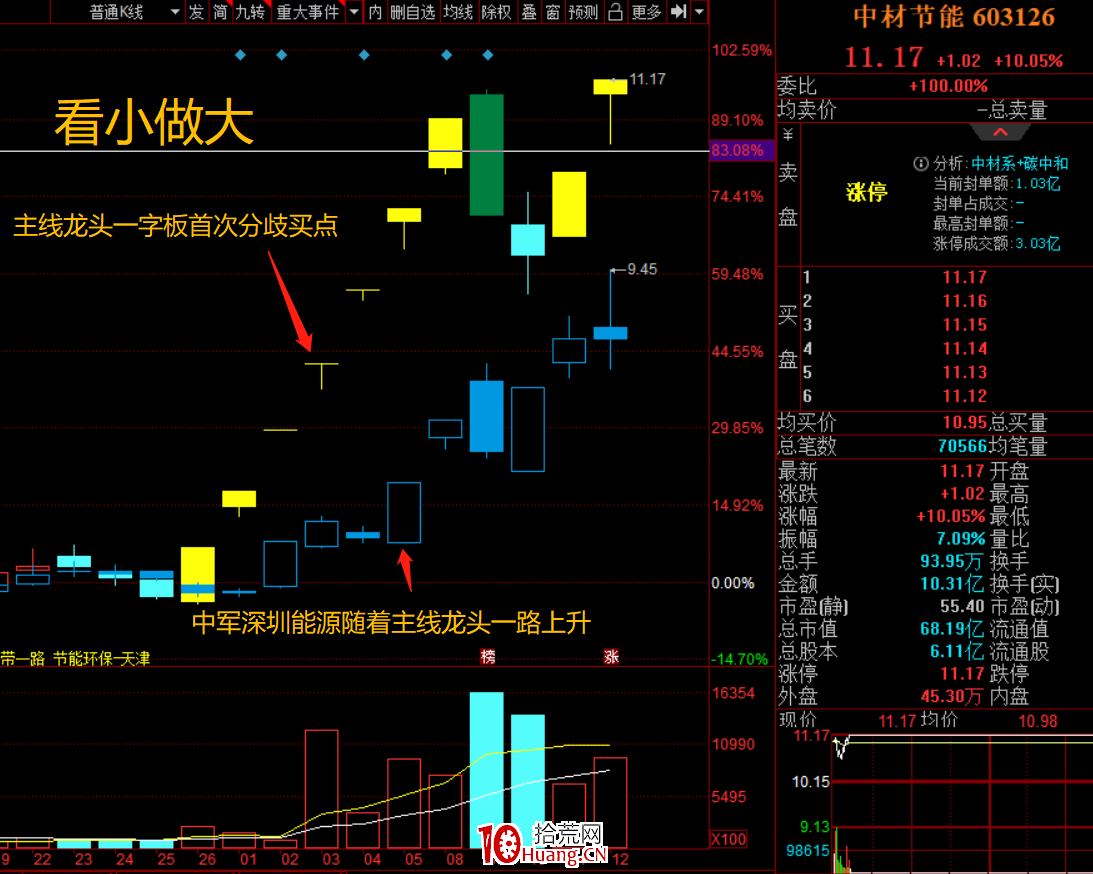This screenshot has height=874, width=1093.
Task: Click bid level 1 price 11.17
Action: click(965, 277)
